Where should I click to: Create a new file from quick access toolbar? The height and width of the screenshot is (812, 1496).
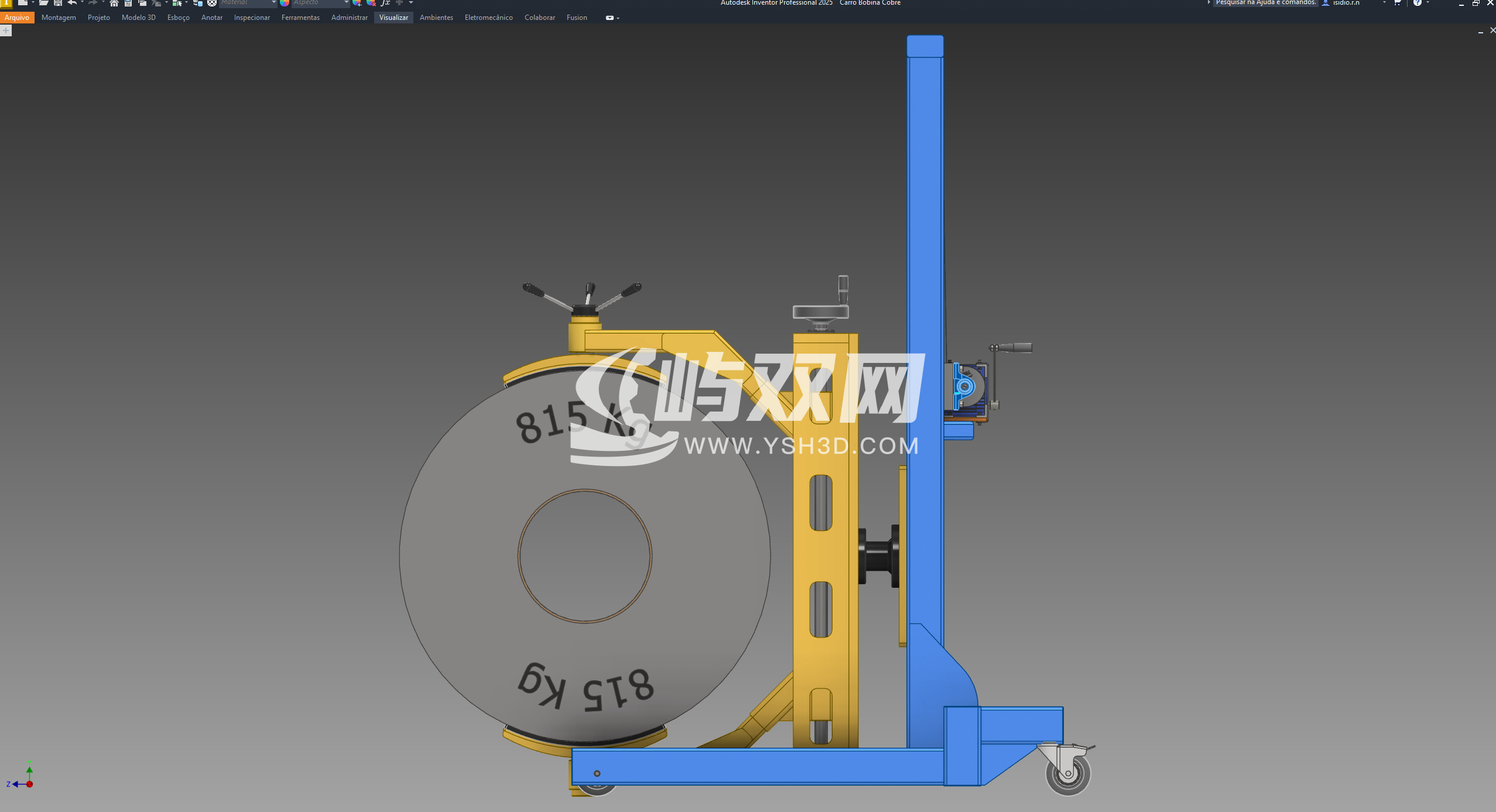click(x=22, y=3)
